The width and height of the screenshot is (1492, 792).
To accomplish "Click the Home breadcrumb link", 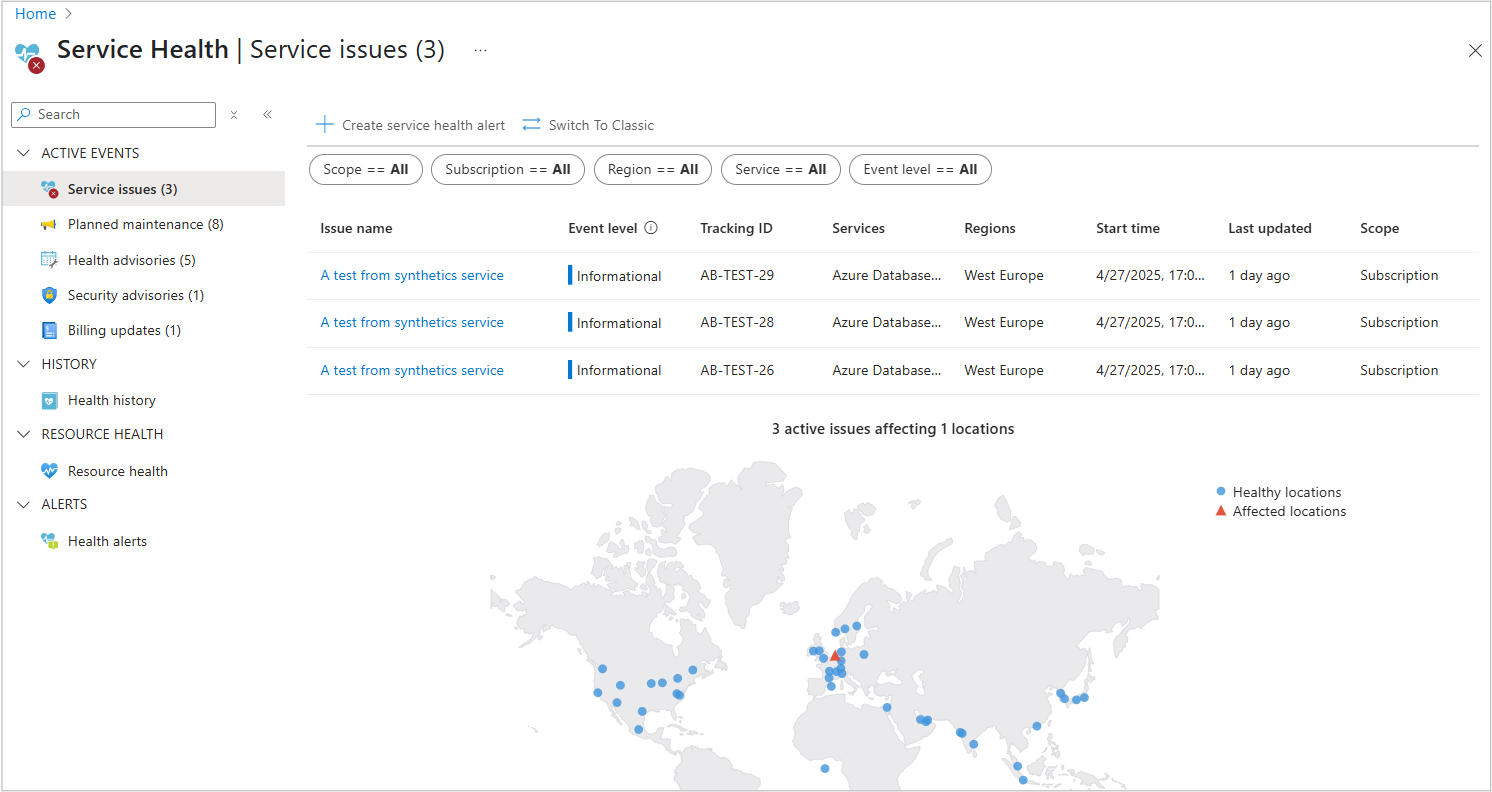I will (35, 14).
